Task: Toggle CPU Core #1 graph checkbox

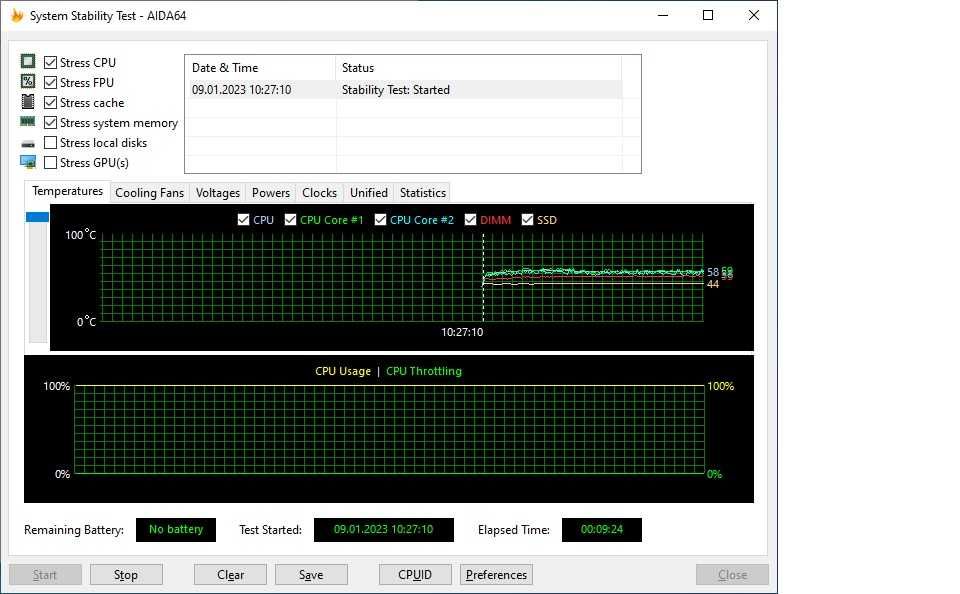Action: coord(290,220)
